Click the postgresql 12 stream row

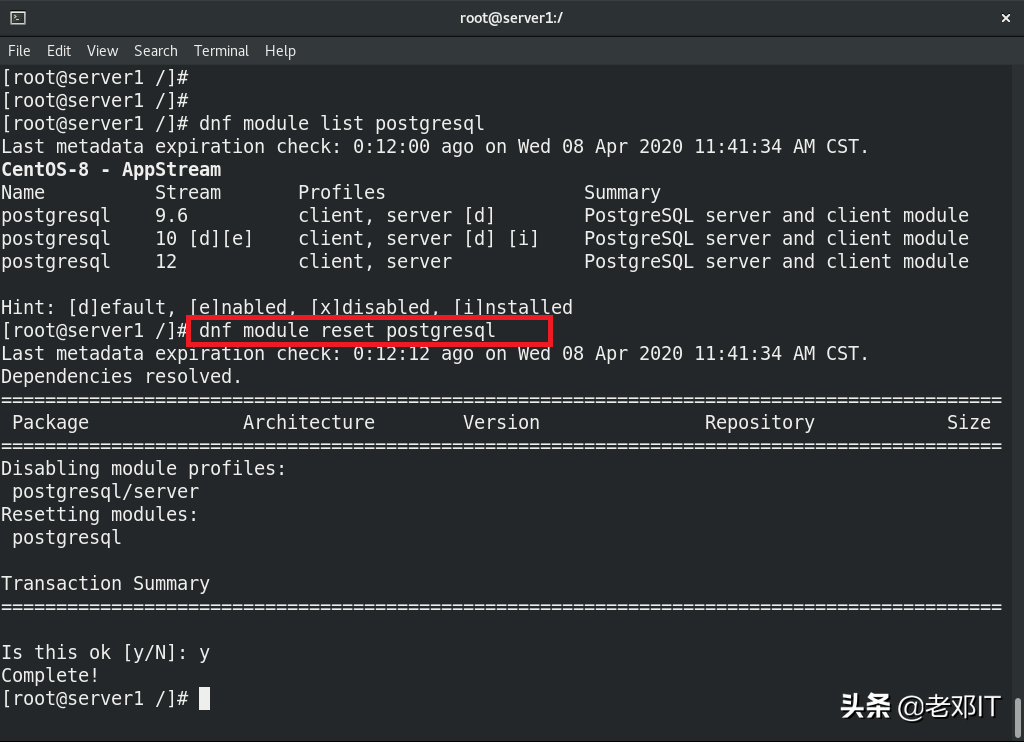pos(485,261)
